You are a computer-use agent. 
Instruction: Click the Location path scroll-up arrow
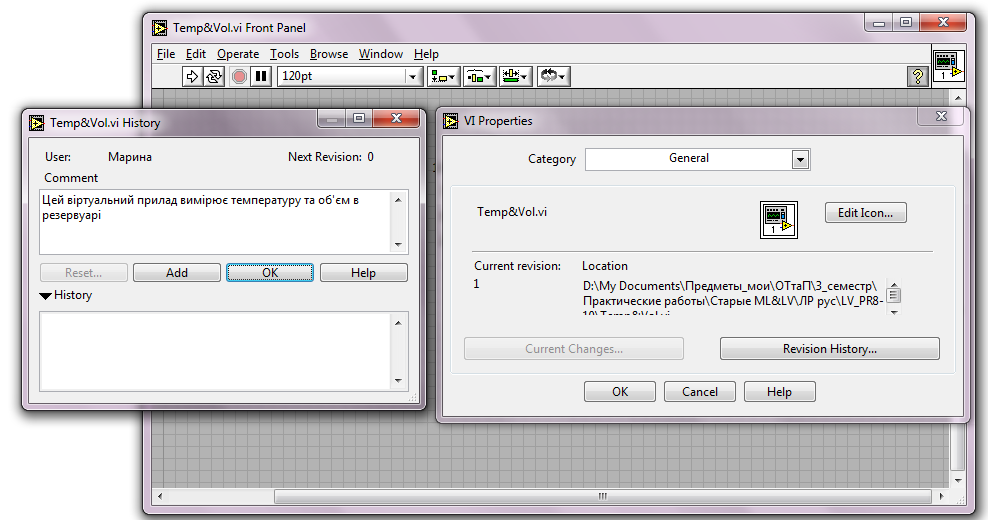coord(894,284)
